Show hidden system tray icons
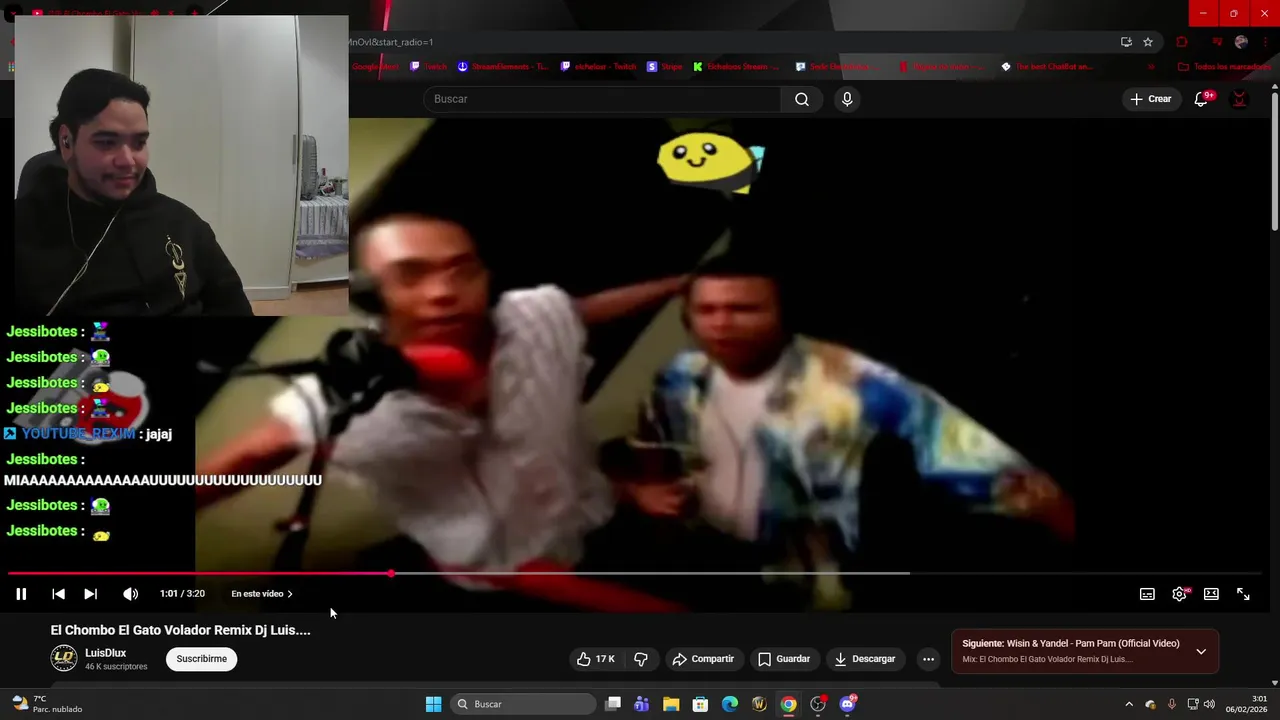 (x=1129, y=704)
